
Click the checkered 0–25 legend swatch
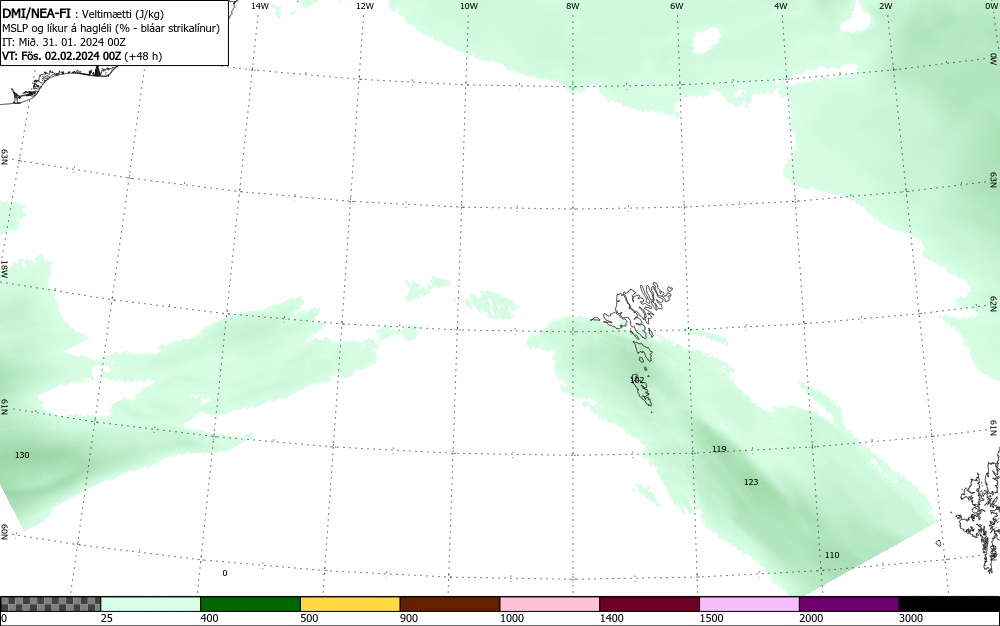pyautogui.click(x=51, y=604)
